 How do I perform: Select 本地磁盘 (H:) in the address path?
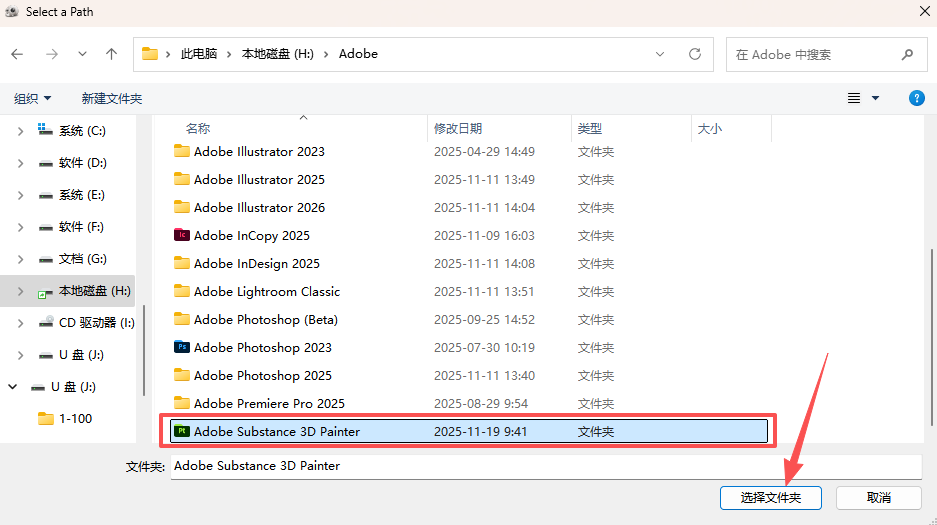[277, 54]
